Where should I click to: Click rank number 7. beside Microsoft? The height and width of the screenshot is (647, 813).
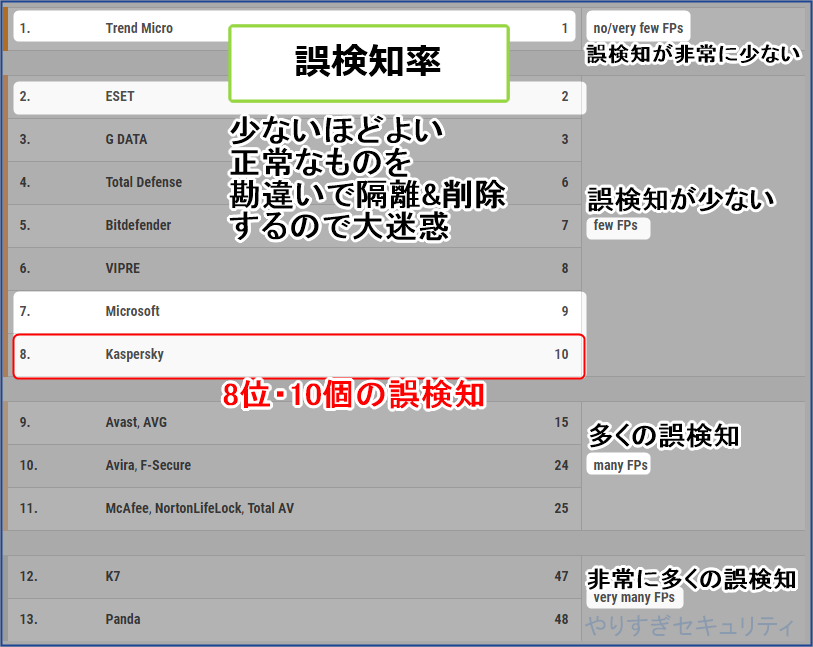coord(25,312)
